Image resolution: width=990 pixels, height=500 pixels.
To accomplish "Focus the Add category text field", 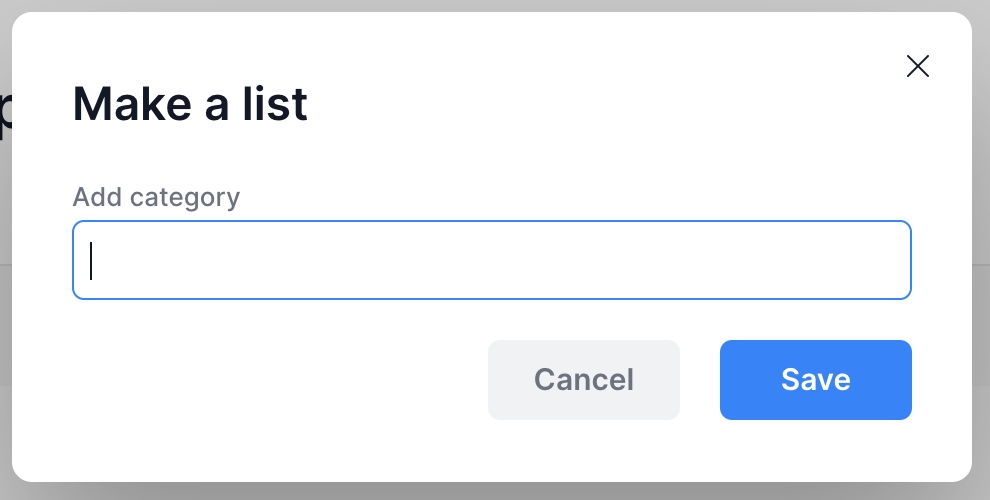I will 491,260.
